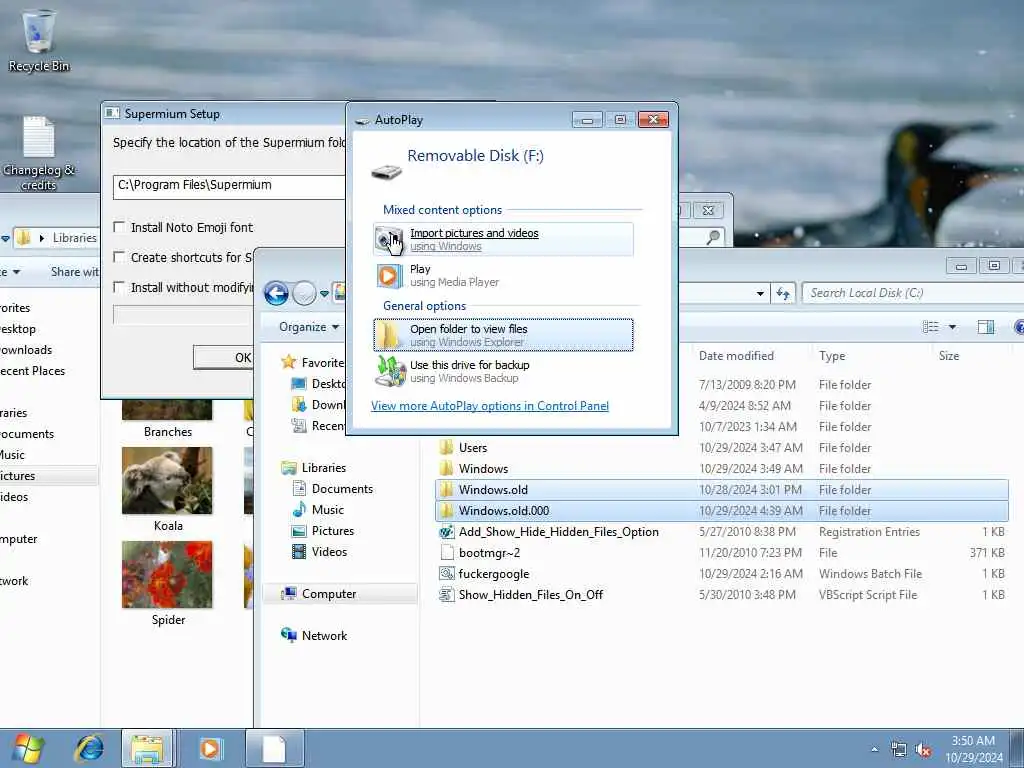Open the address bar history dropdown

pyautogui.click(x=760, y=293)
